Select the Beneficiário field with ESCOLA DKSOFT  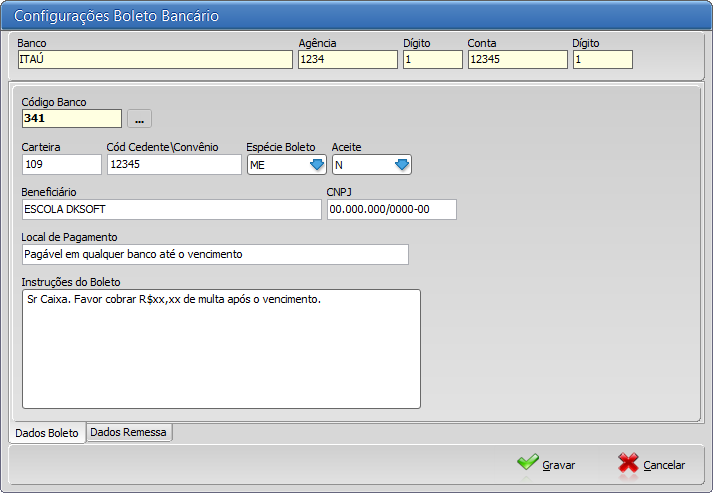coord(171,209)
